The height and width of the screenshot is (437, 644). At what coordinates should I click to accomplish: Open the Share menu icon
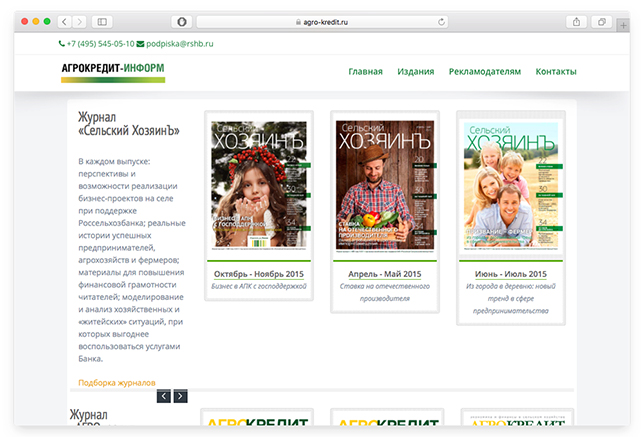coord(576,22)
